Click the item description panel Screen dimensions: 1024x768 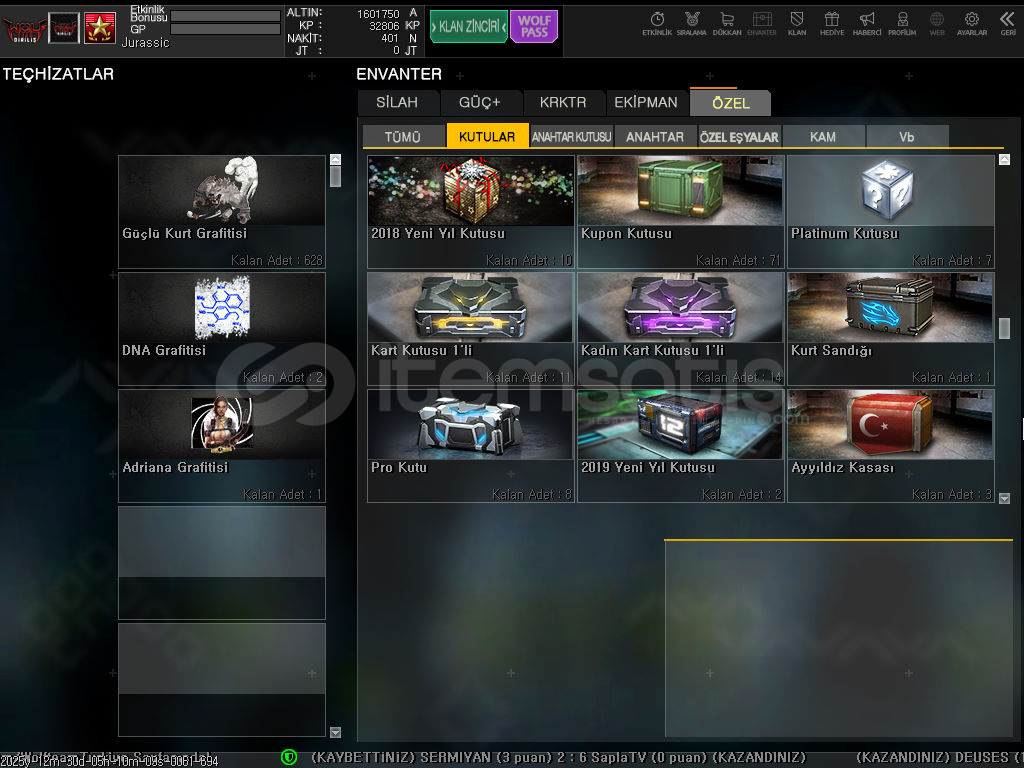[839, 638]
